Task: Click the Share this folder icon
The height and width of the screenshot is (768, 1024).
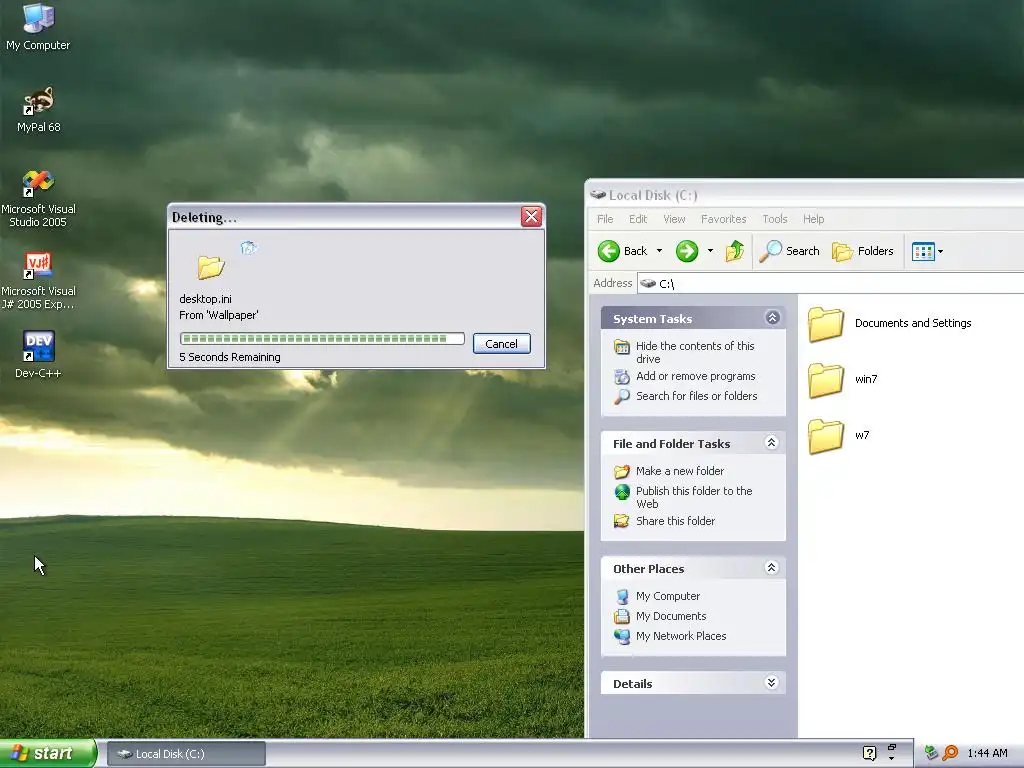Action: point(622,521)
